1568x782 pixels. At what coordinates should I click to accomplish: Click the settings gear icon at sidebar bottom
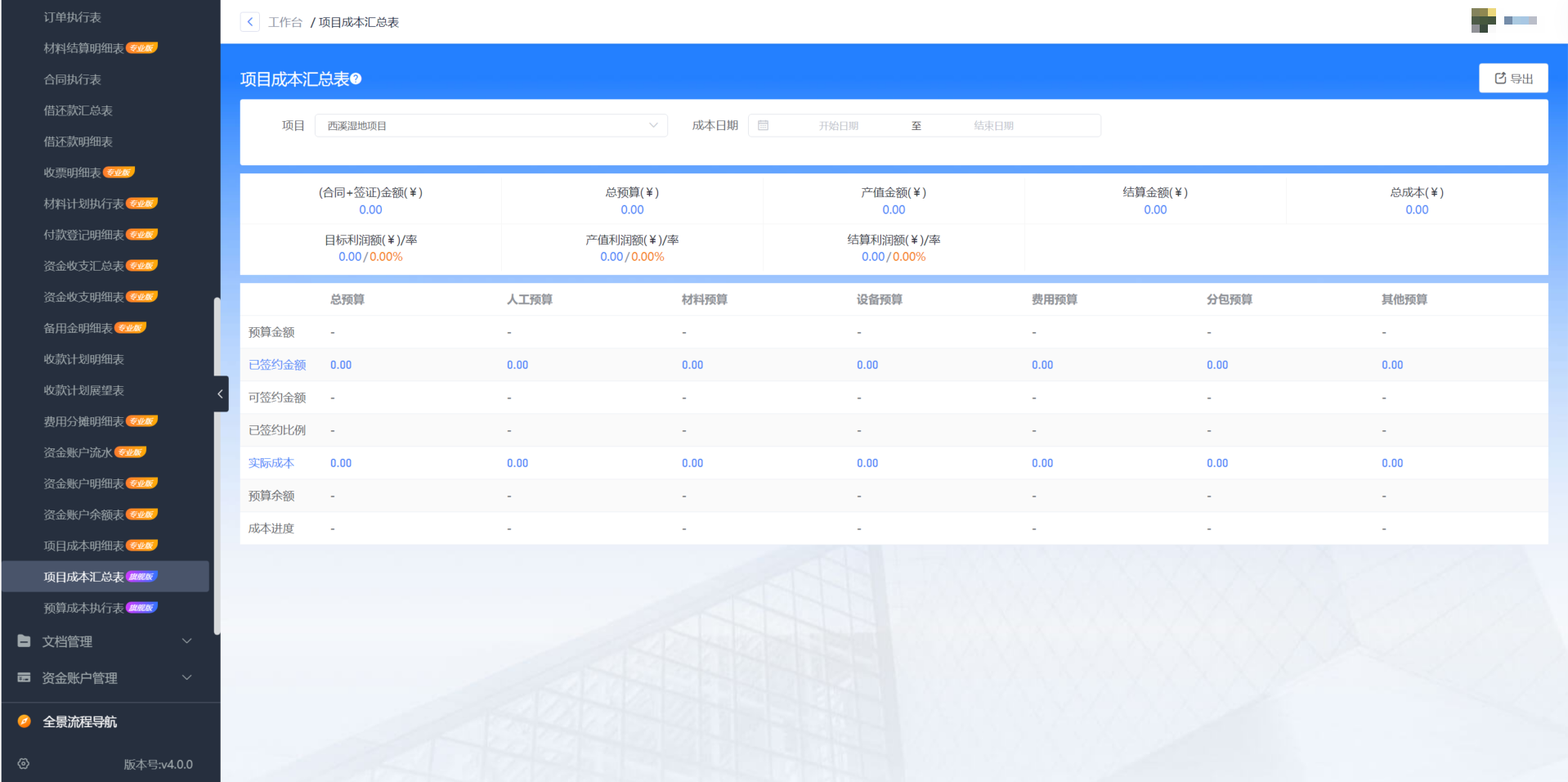[x=24, y=764]
